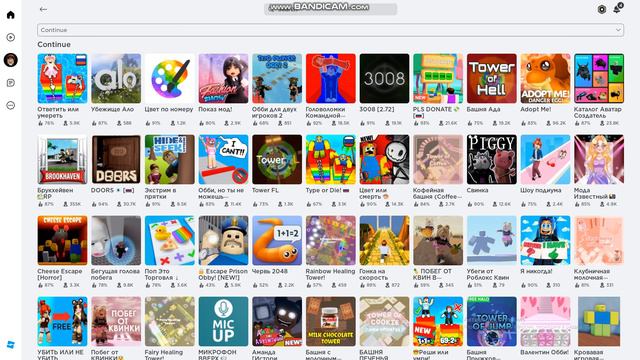Open the FREE 'Убить или не убить' thumbnail

(62, 321)
